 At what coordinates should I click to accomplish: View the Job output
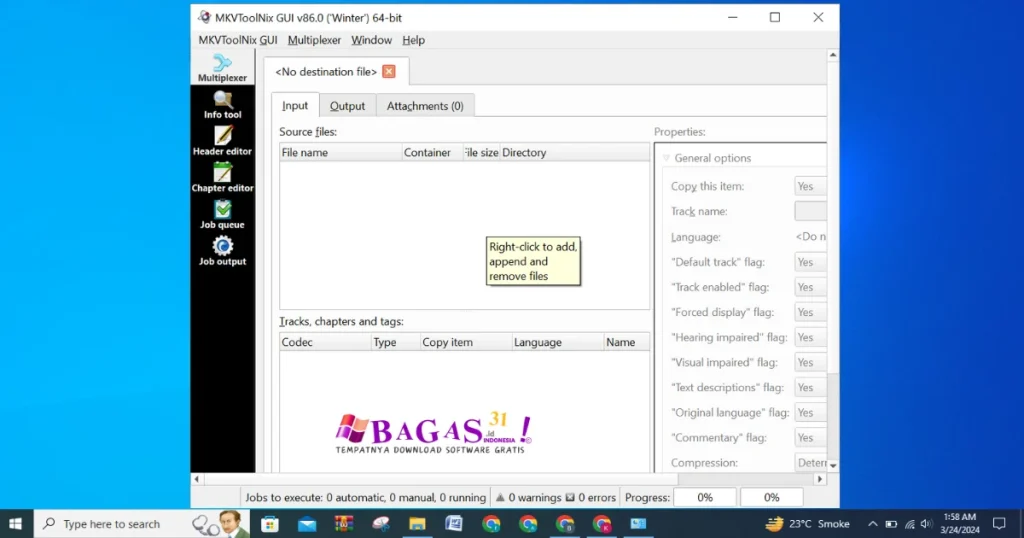click(x=222, y=251)
